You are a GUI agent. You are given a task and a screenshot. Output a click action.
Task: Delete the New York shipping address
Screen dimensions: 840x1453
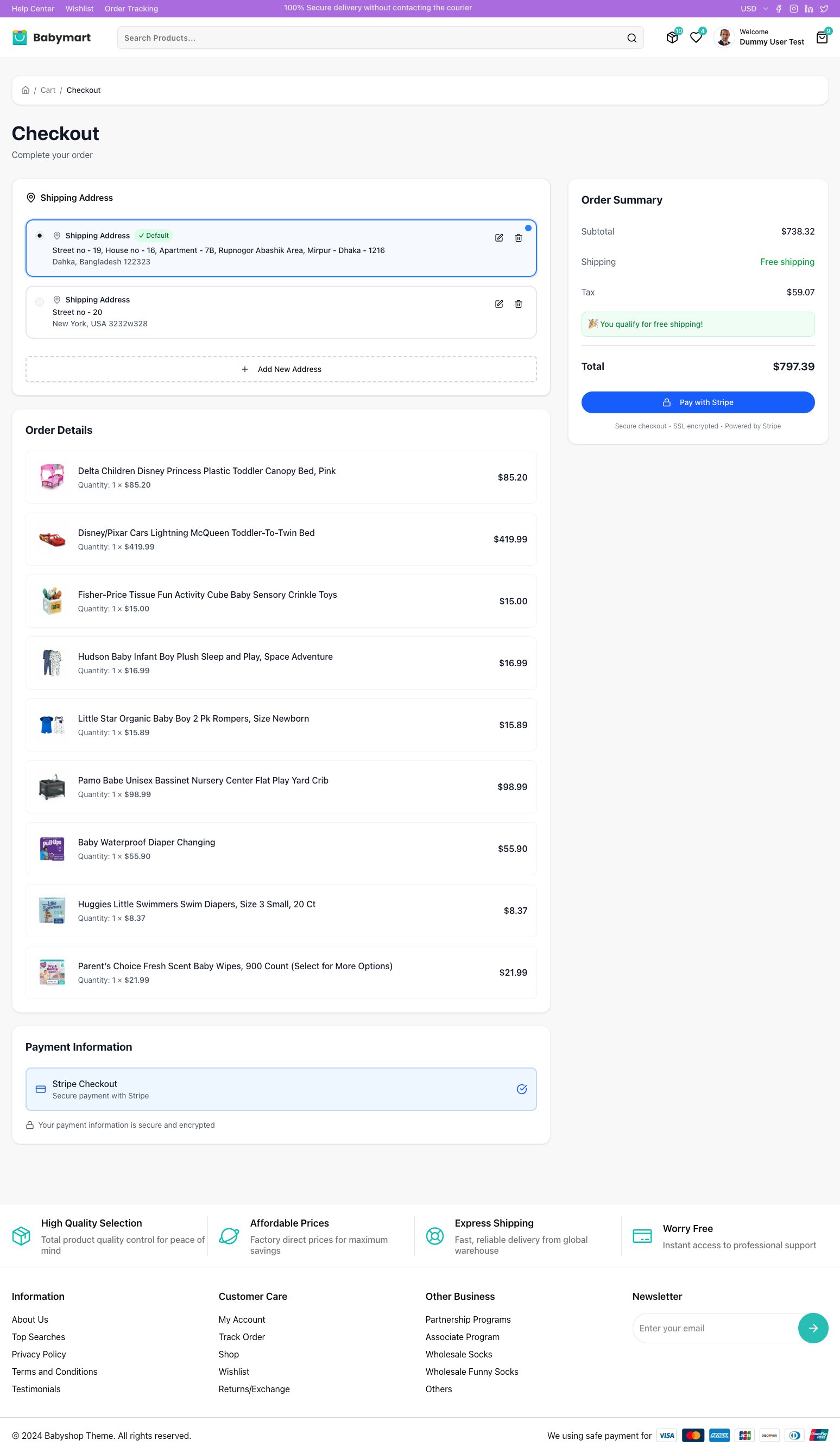click(519, 304)
